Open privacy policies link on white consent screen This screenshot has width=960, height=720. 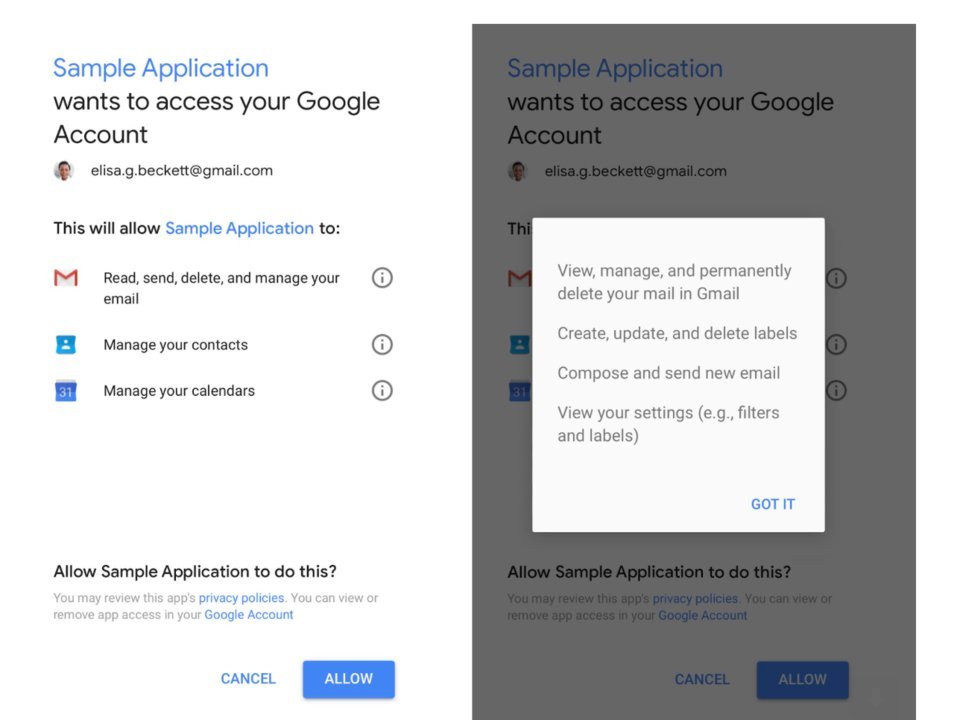pos(241,598)
